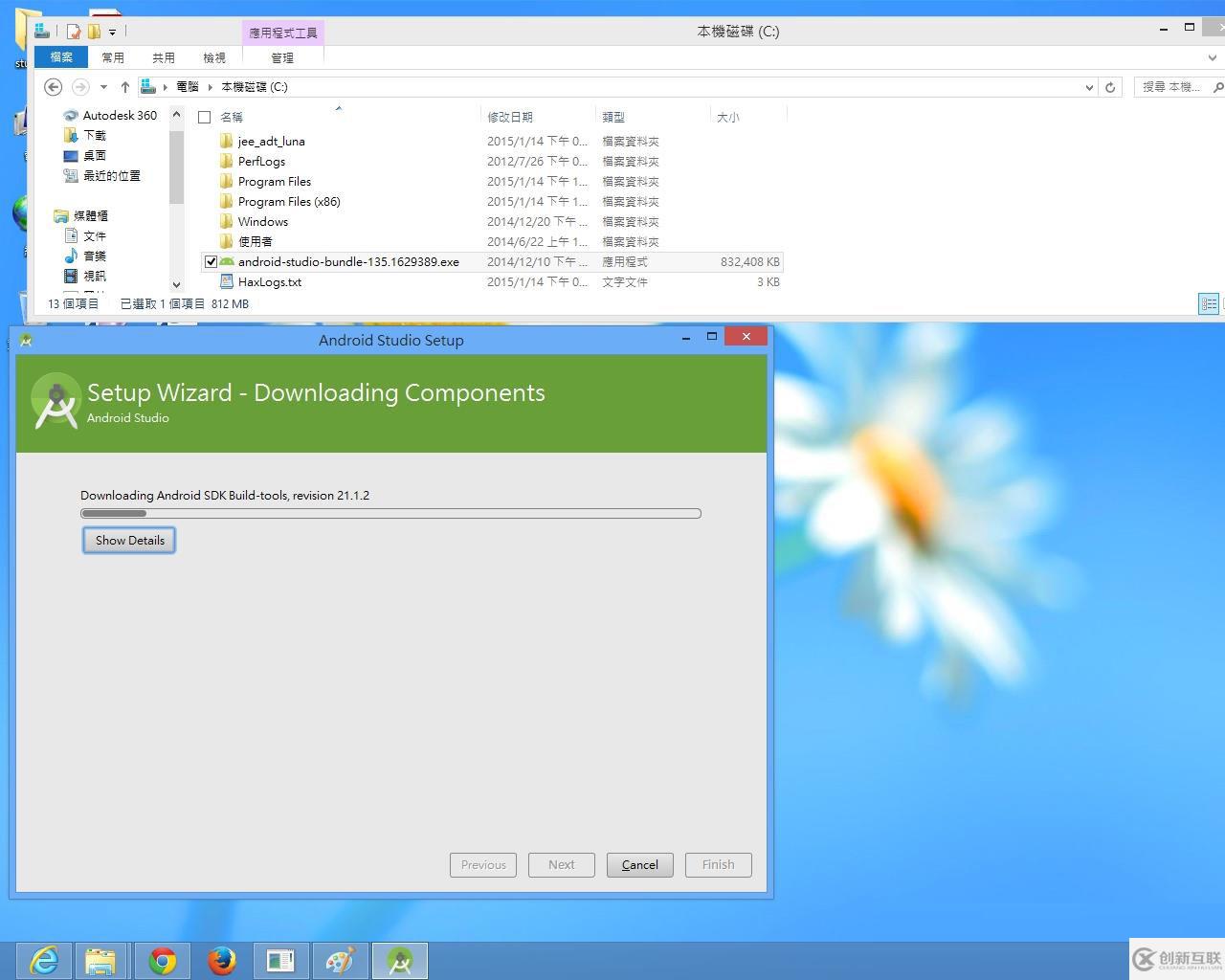The image size is (1225, 980).
Task: Click the Properties quick access icon
Action: [73, 32]
